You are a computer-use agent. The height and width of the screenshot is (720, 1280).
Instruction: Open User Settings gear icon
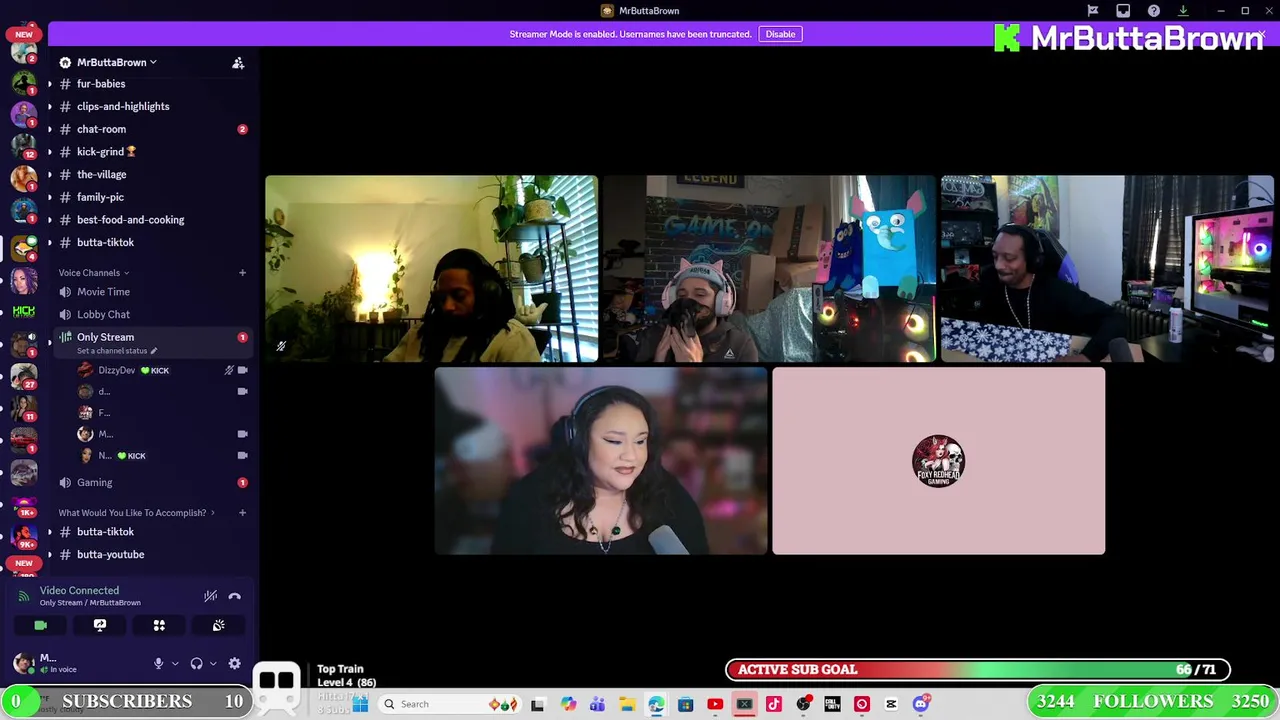tap(234, 663)
